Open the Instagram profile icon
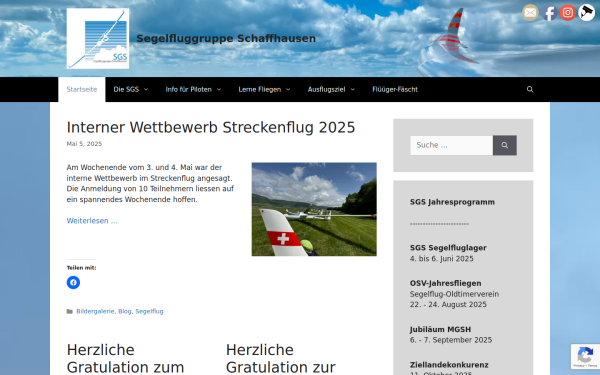Image resolution: width=600 pixels, height=375 pixels. tap(568, 13)
